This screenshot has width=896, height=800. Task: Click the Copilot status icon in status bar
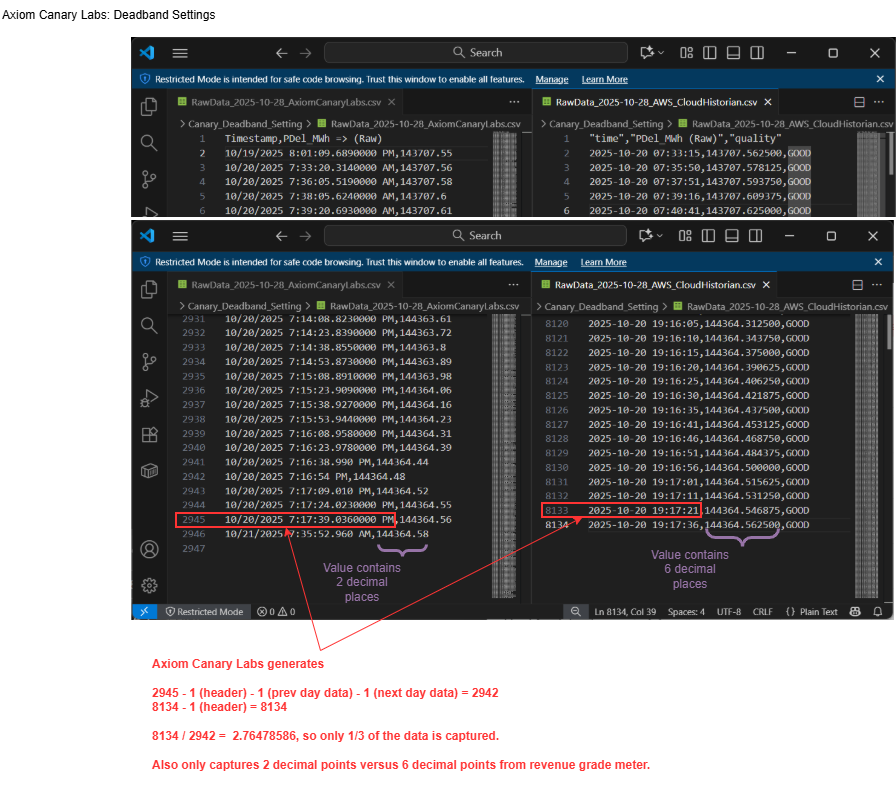point(855,611)
